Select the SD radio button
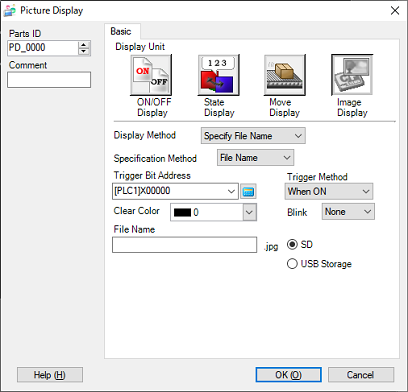 pos(292,245)
